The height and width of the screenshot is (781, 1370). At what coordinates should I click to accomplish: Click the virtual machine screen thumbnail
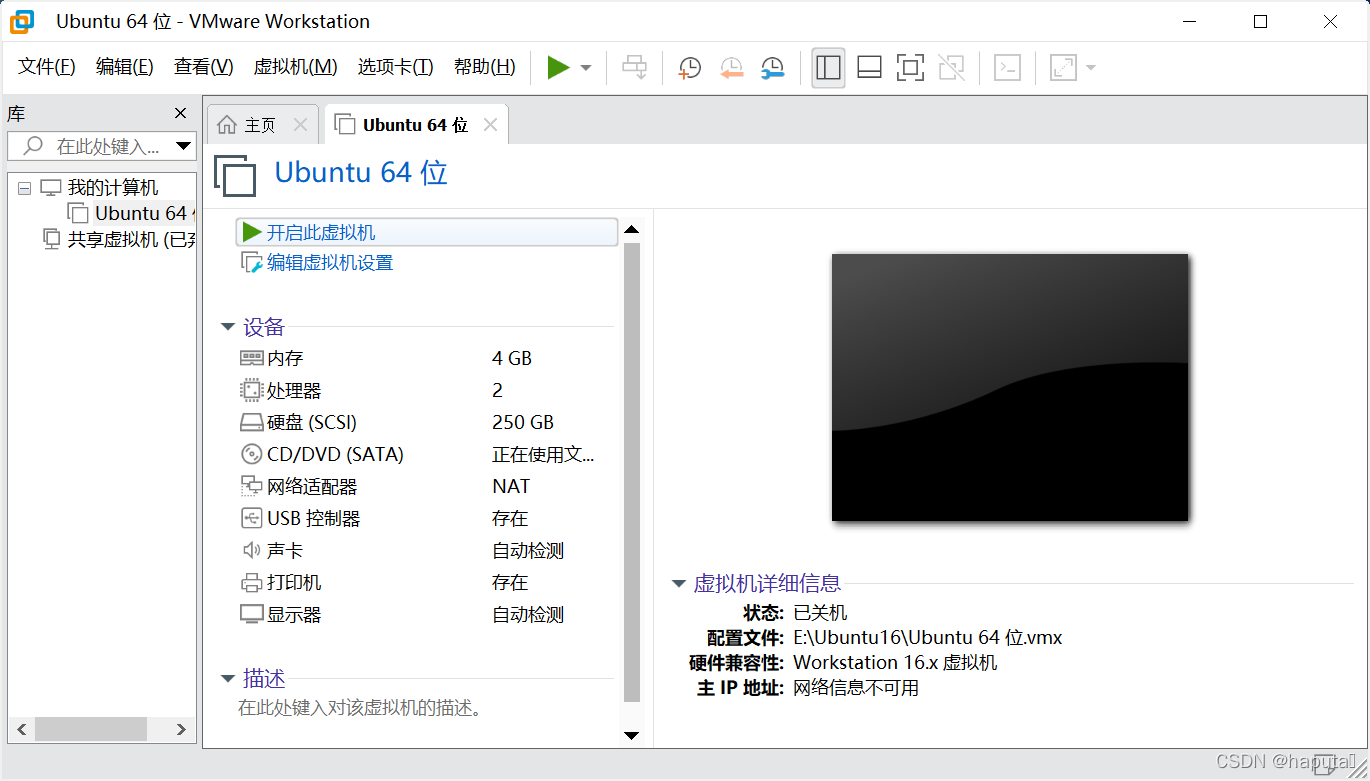[1010, 387]
